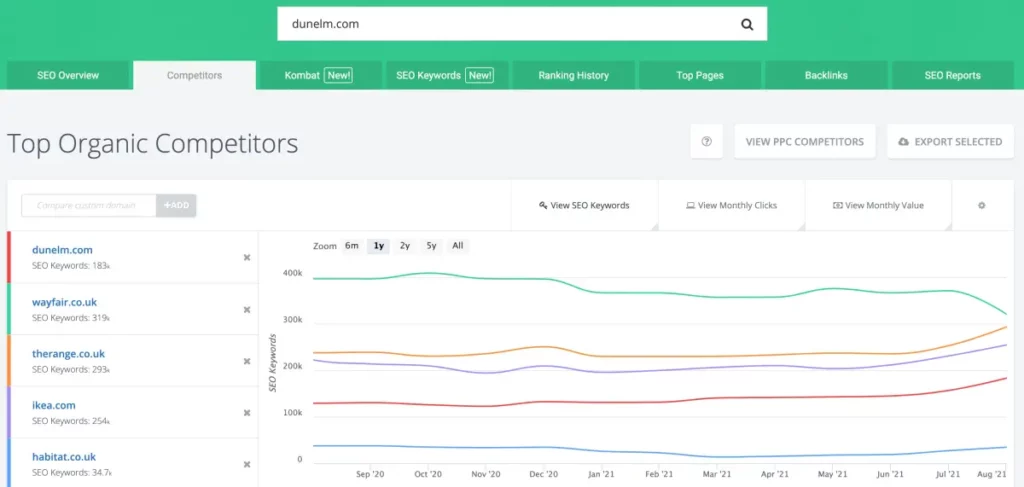Open the SEO Reports tab
Viewport: 1024px width, 487px height.
point(952,75)
